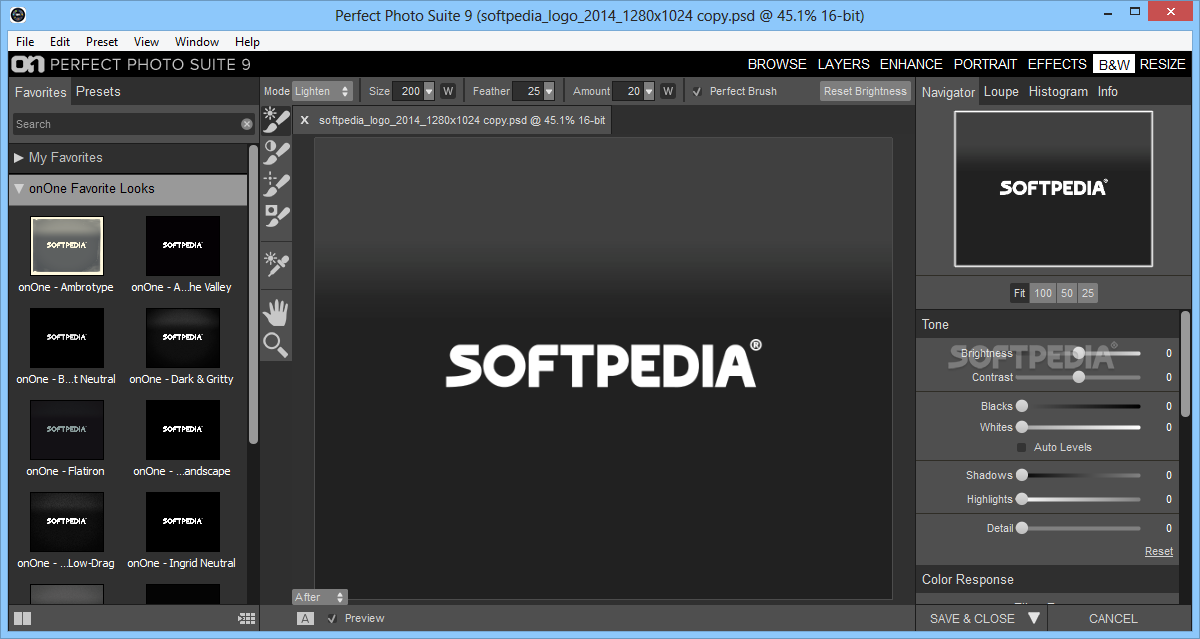Expand the Color Response panel header

[x=1047, y=580]
